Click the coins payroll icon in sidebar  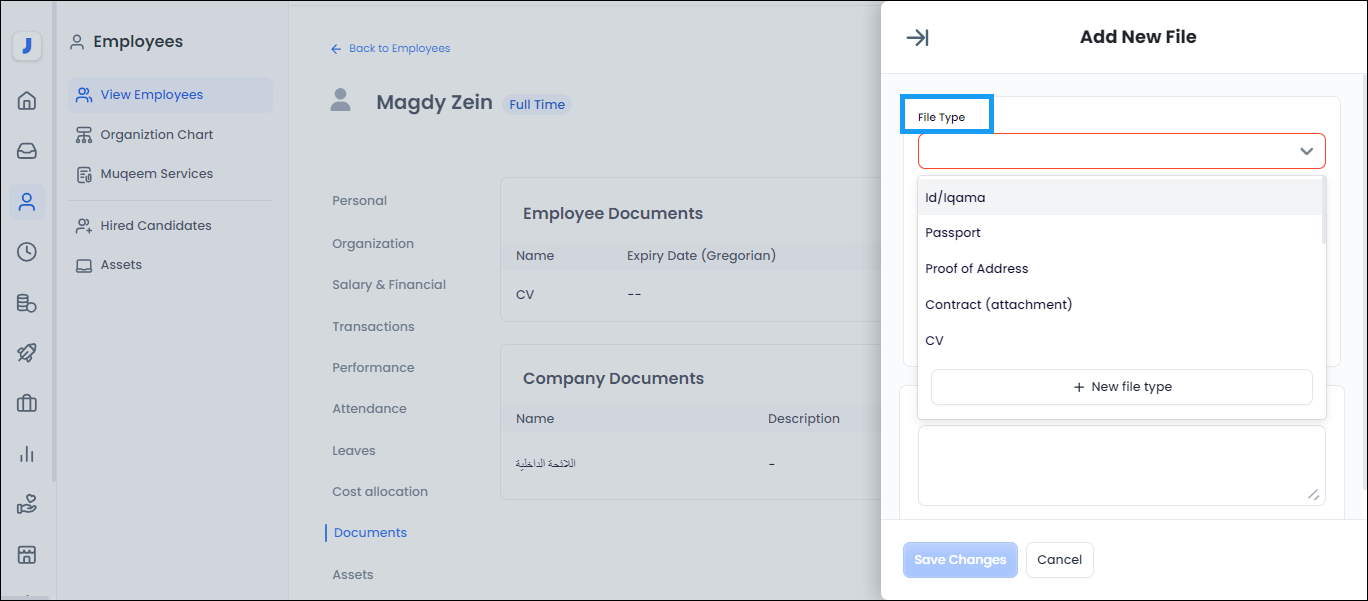point(27,303)
